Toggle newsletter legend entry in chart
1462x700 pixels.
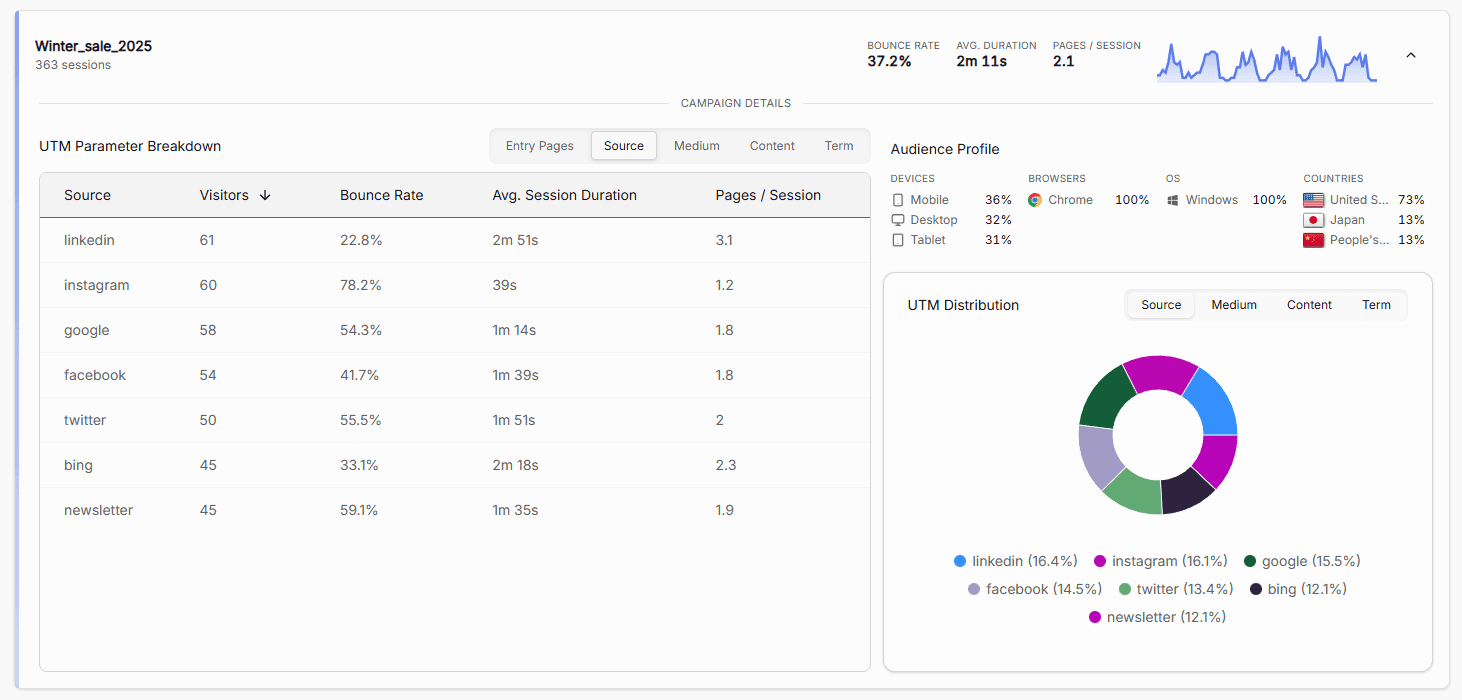pyautogui.click(x=1157, y=617)
